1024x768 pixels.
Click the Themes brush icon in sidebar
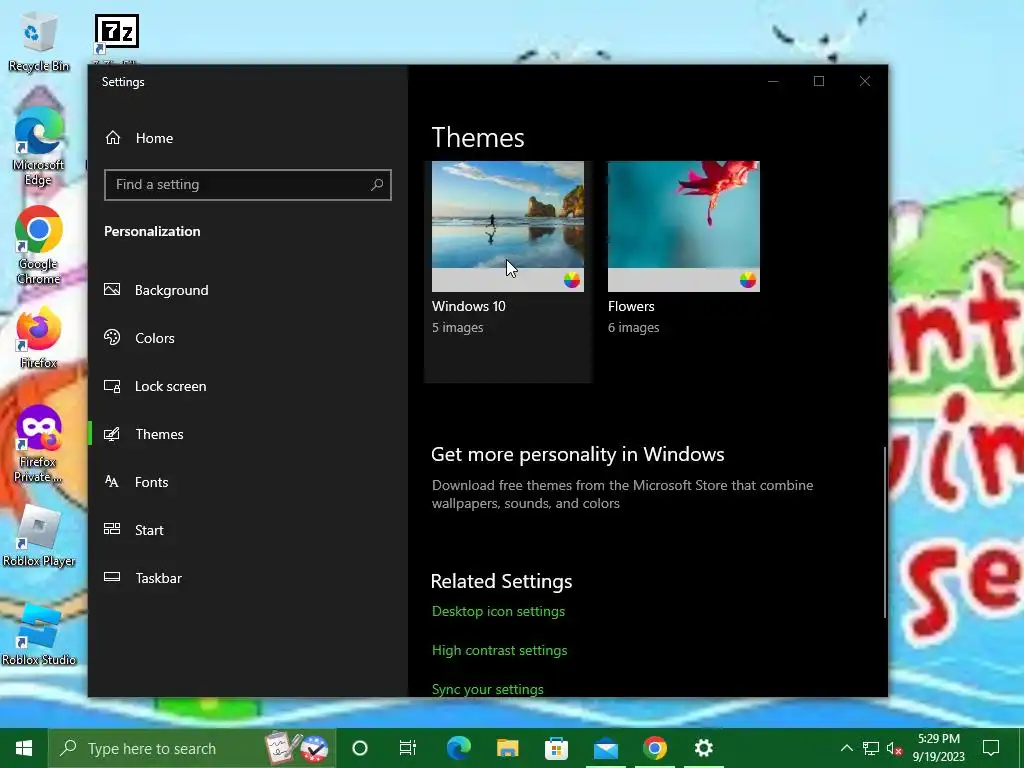click(112, 434)
